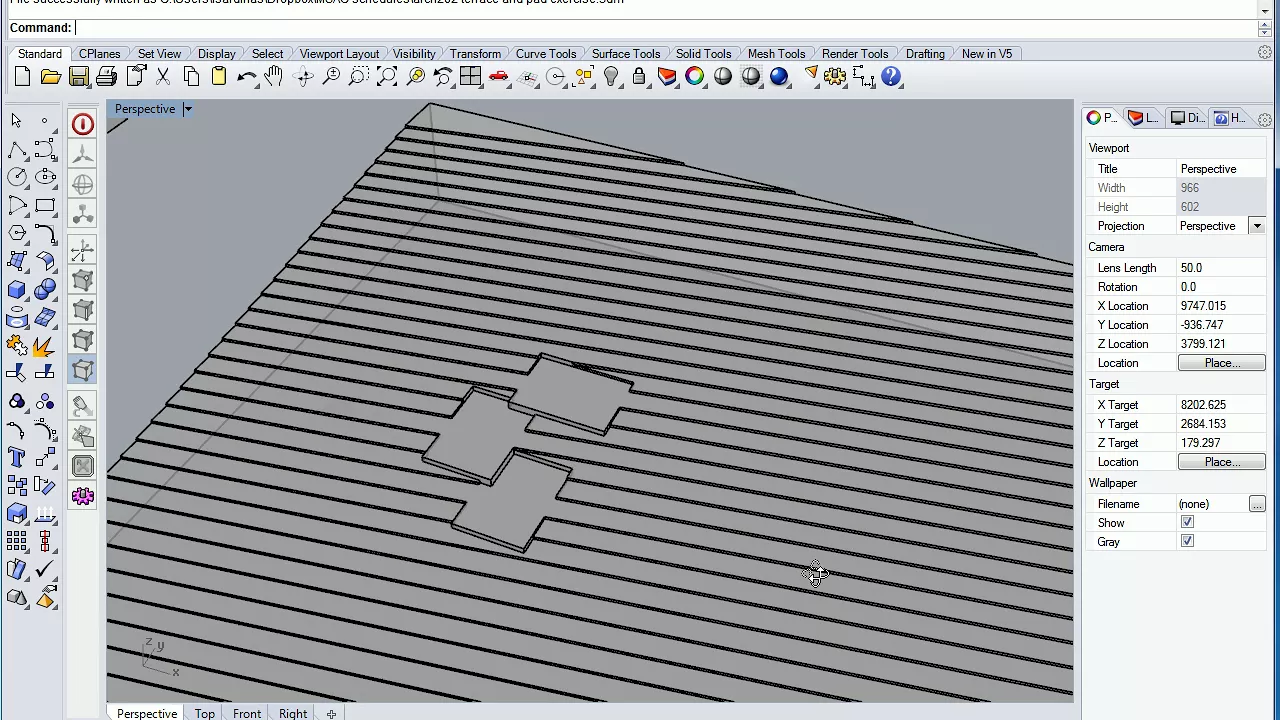The height and width of the screenshot is (720, 1280).
Task: Click Place button for Target Location
Action: tap(1222, 462)
